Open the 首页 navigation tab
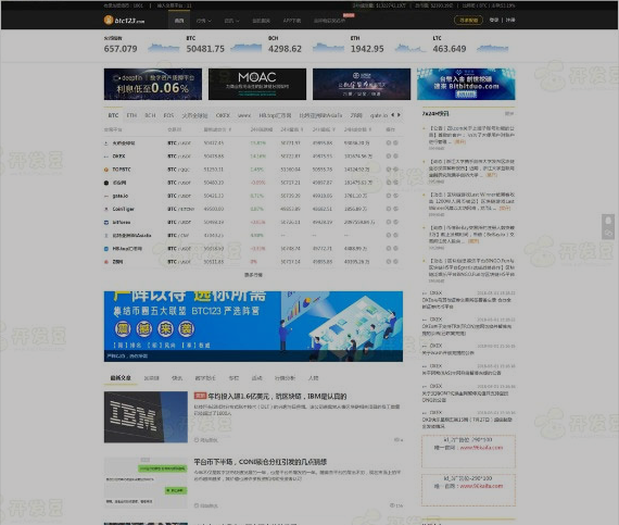The width and height of the screenshot is (619, 525). tap(178, 20)
